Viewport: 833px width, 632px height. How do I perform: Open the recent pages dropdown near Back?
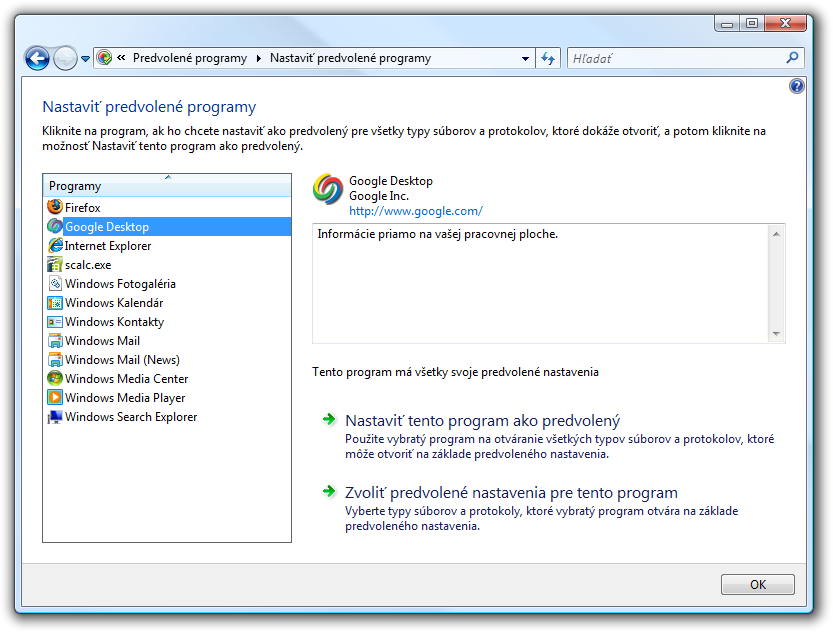click(x=85, y=59)
